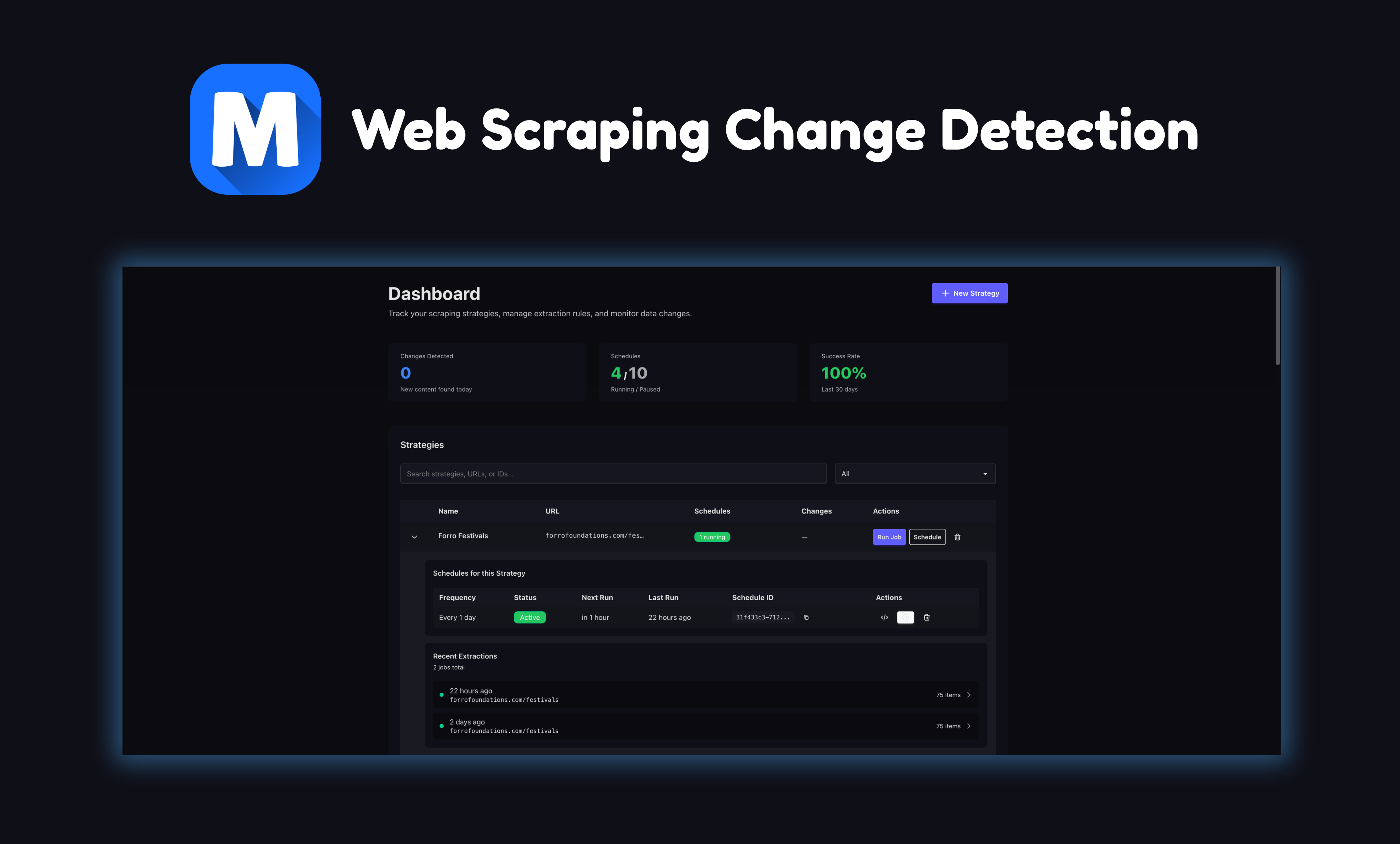The width and height of the screenshot is (1400, 844).
Task: Click the 1 running schedules badge
Action: (x=712, y=537)
